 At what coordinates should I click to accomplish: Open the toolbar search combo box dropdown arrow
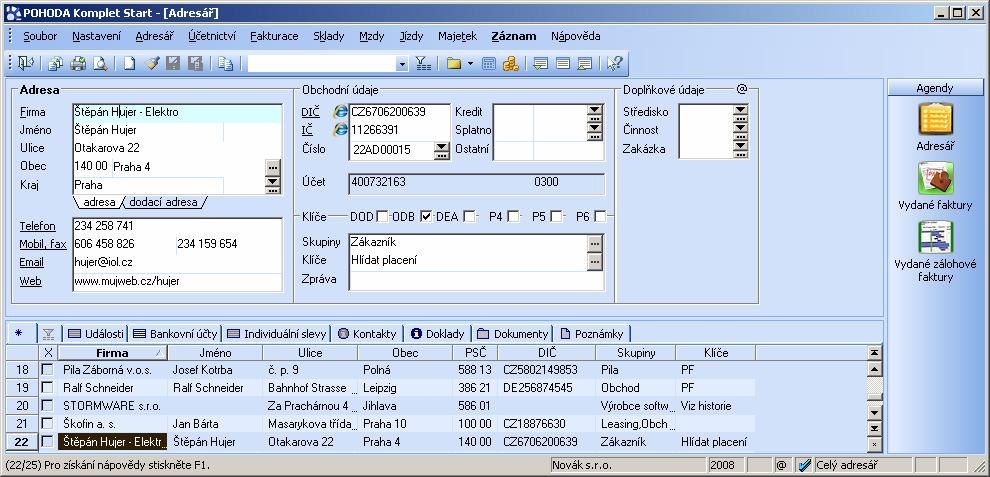402,64
